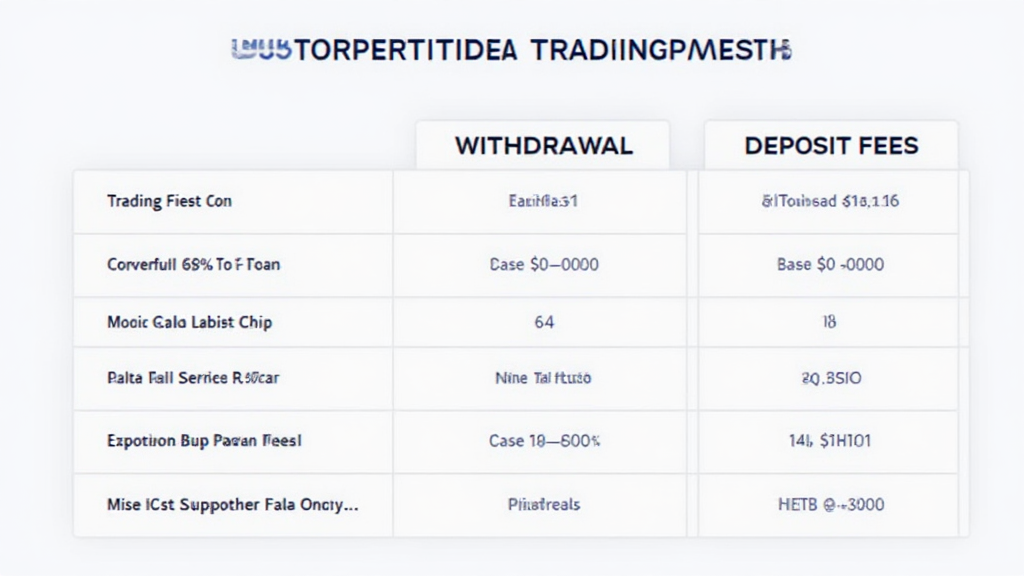
Task: Open the 'Trading Fiest Con' row label
Action: 169,201
